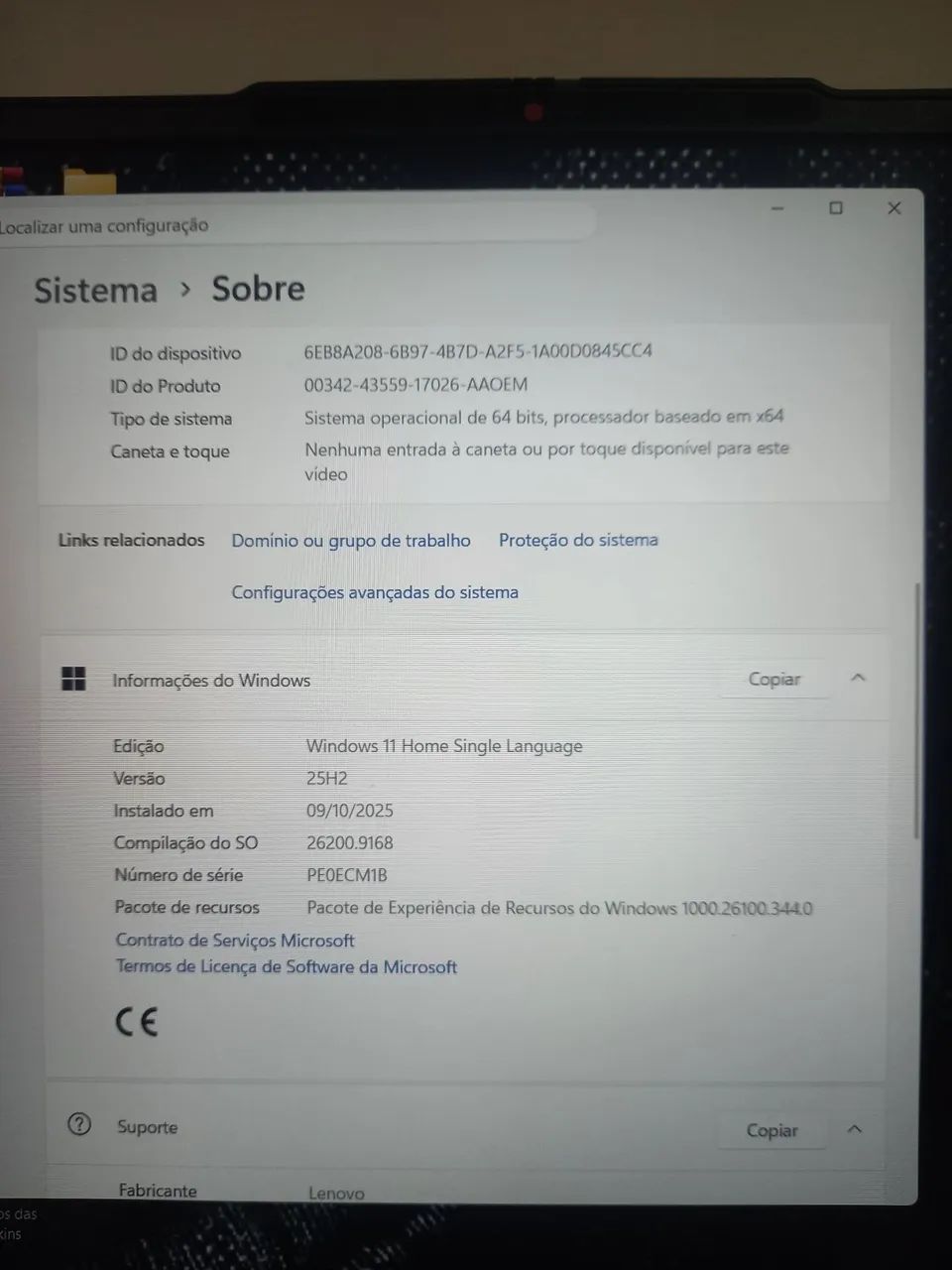Copy the Suporte details with Copiar
Image resolution: width=952 pixels, height=1270 pixels.
[x=772, y=1130]
